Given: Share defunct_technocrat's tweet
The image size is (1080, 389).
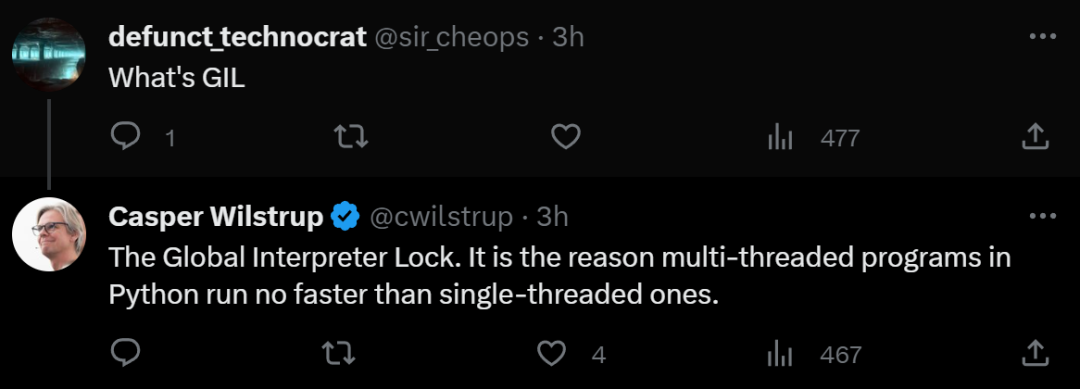Looking at the screenshot, I should click(x=1035, y=137).
